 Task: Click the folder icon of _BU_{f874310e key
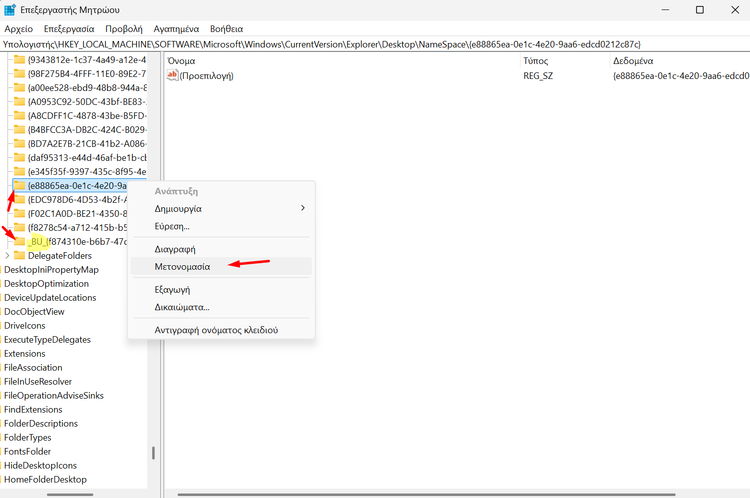point(20,242)
